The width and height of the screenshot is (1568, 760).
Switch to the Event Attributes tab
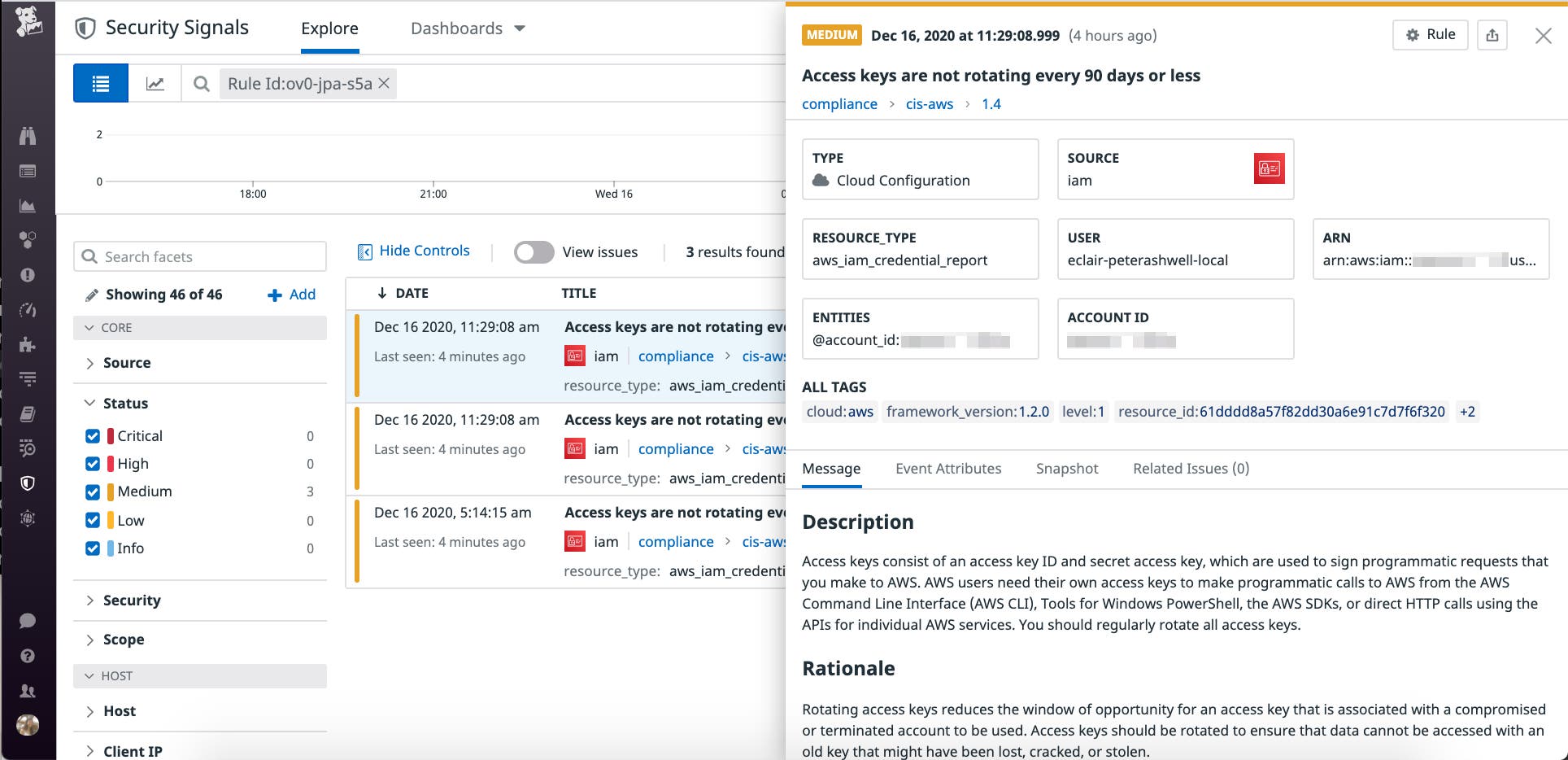947,469
